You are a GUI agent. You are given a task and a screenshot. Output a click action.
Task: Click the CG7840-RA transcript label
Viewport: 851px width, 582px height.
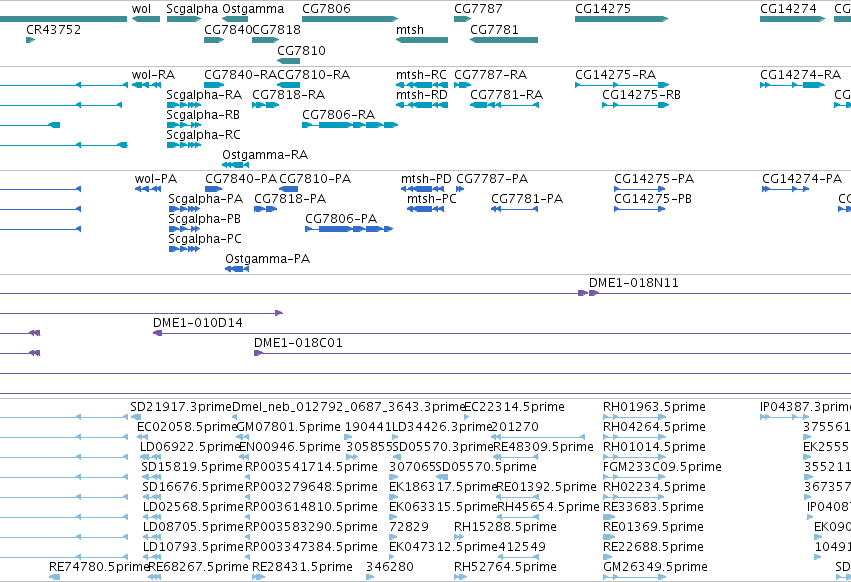[x=240, y=75]
